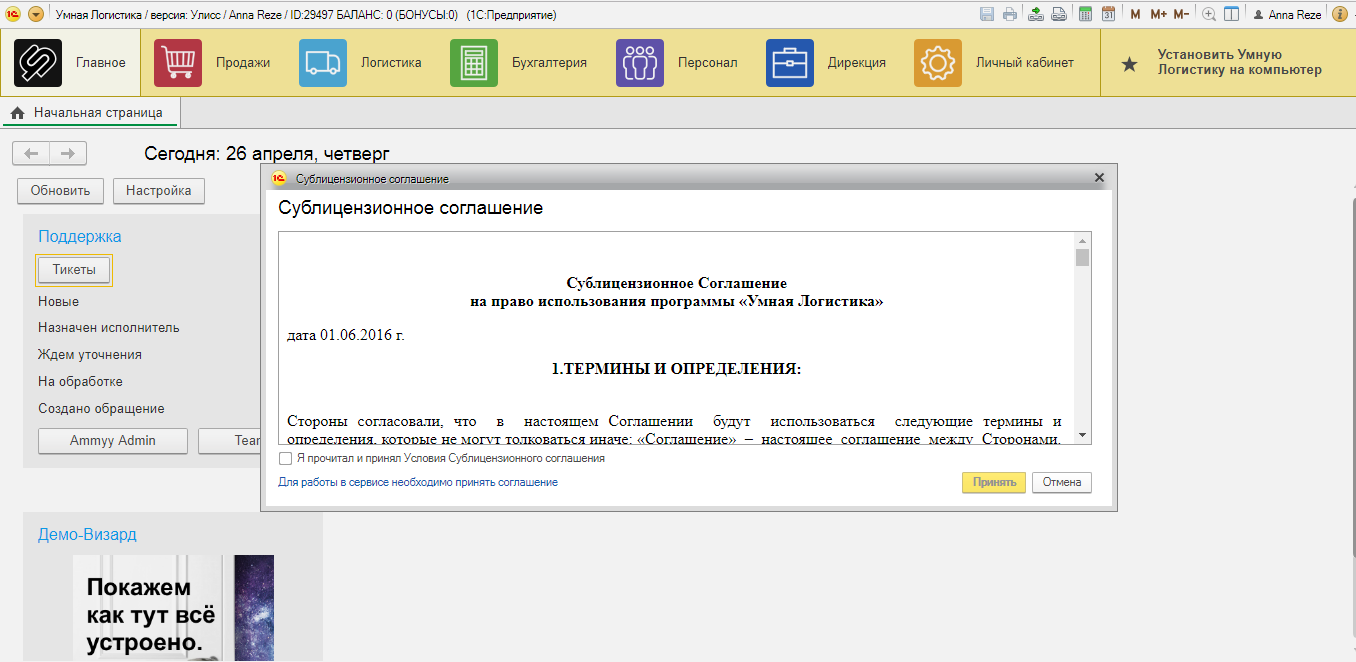
Task: Open the Демо-Визард link
Action: [87, 534]
